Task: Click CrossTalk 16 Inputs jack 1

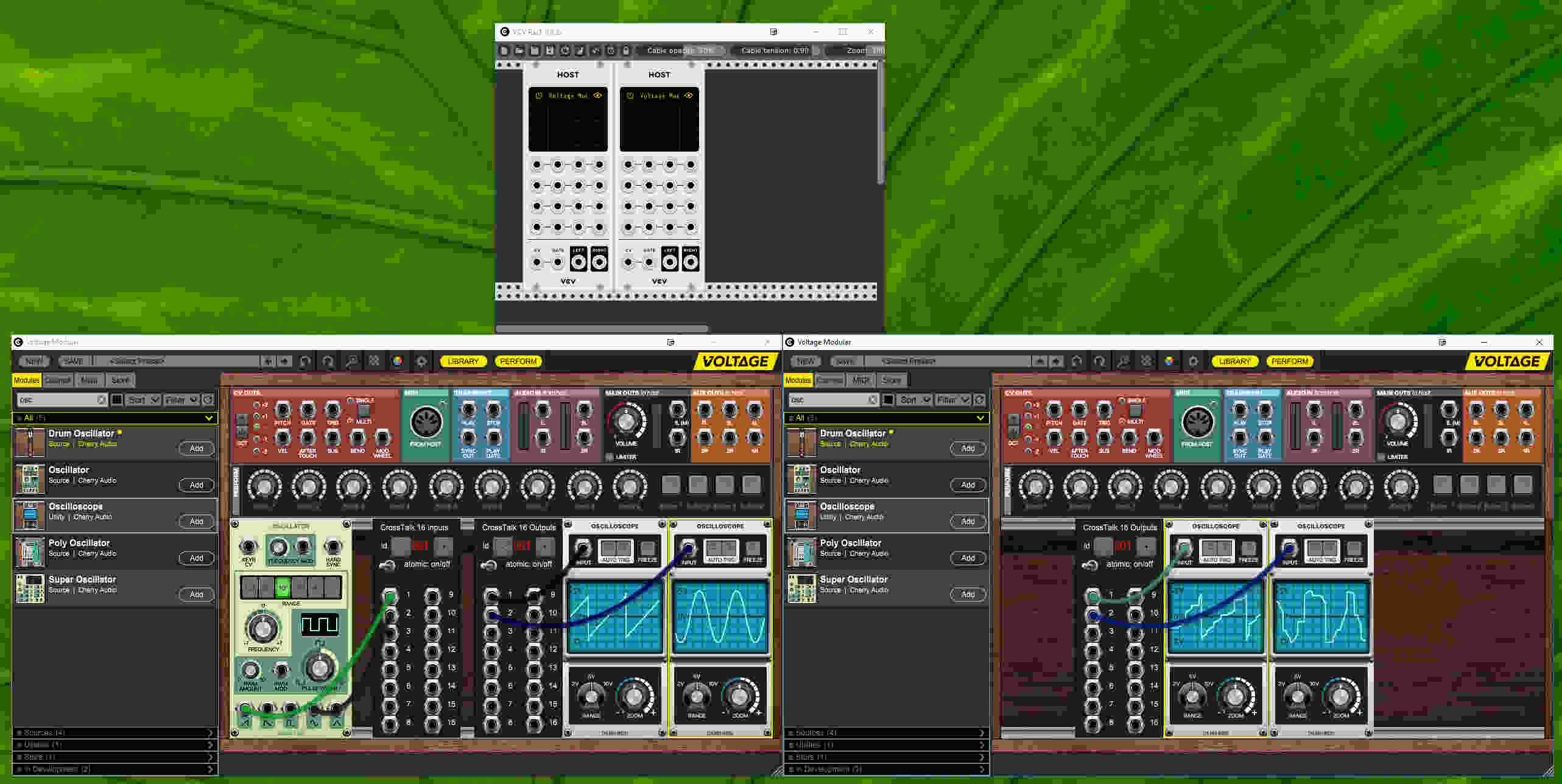Action: point(390,595)
